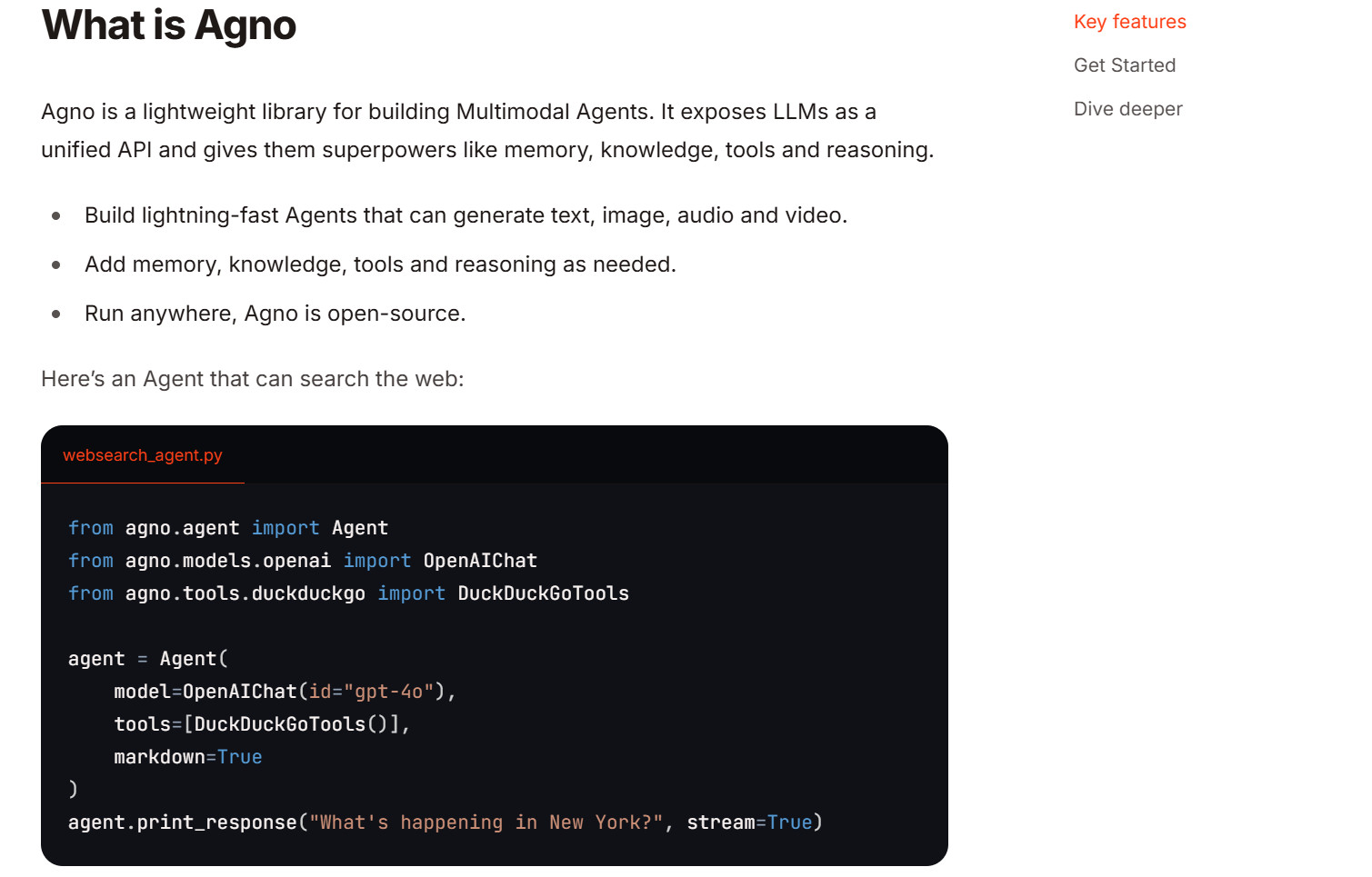Click the tools=[DuckDuckGoTools()] line
The image size is (1372, 877).
262,724
